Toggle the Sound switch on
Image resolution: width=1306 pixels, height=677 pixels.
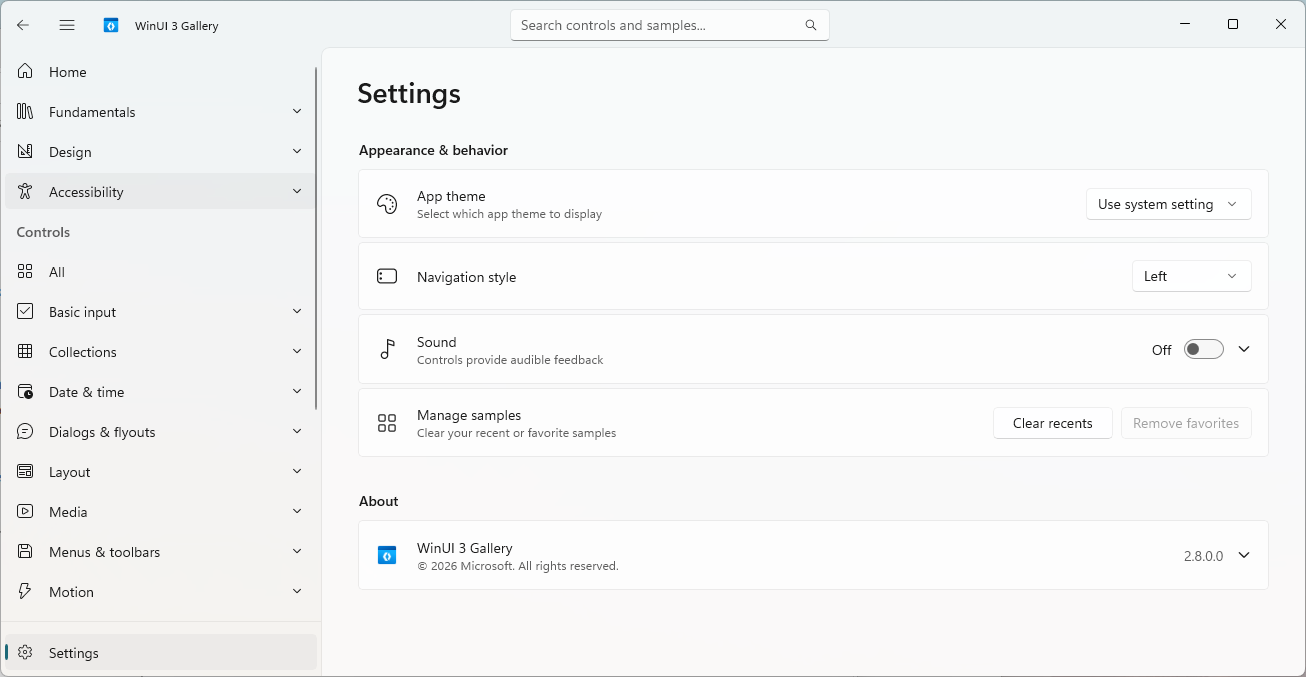pyautogui.click(x=1203, y=349)
